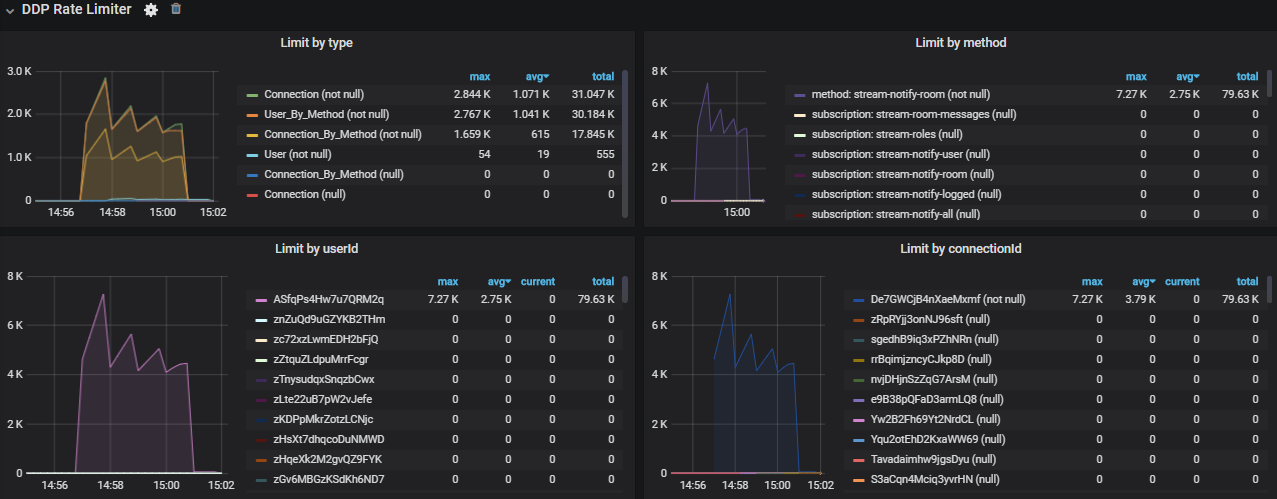Collapse the DDP Rate Limiter row
Screen dimensions: 1277x499
pyautogui.click(x=9, y=10)
